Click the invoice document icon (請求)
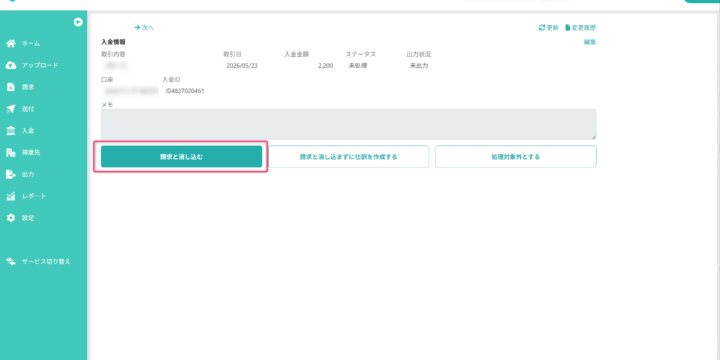This screenshot has width=720, height=360. (x=11, y=87)
